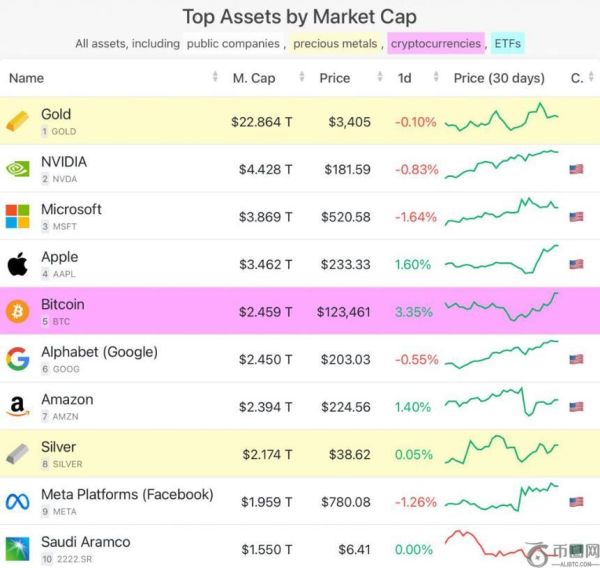Sort the table by Name column
This screenshot has height=568, width=600.
click(27, 78)
